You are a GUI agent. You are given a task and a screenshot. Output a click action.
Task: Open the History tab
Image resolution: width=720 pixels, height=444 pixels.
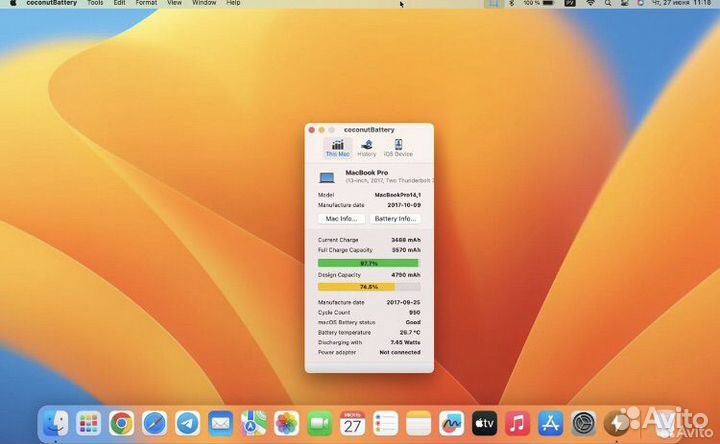[x=366, y=148]
